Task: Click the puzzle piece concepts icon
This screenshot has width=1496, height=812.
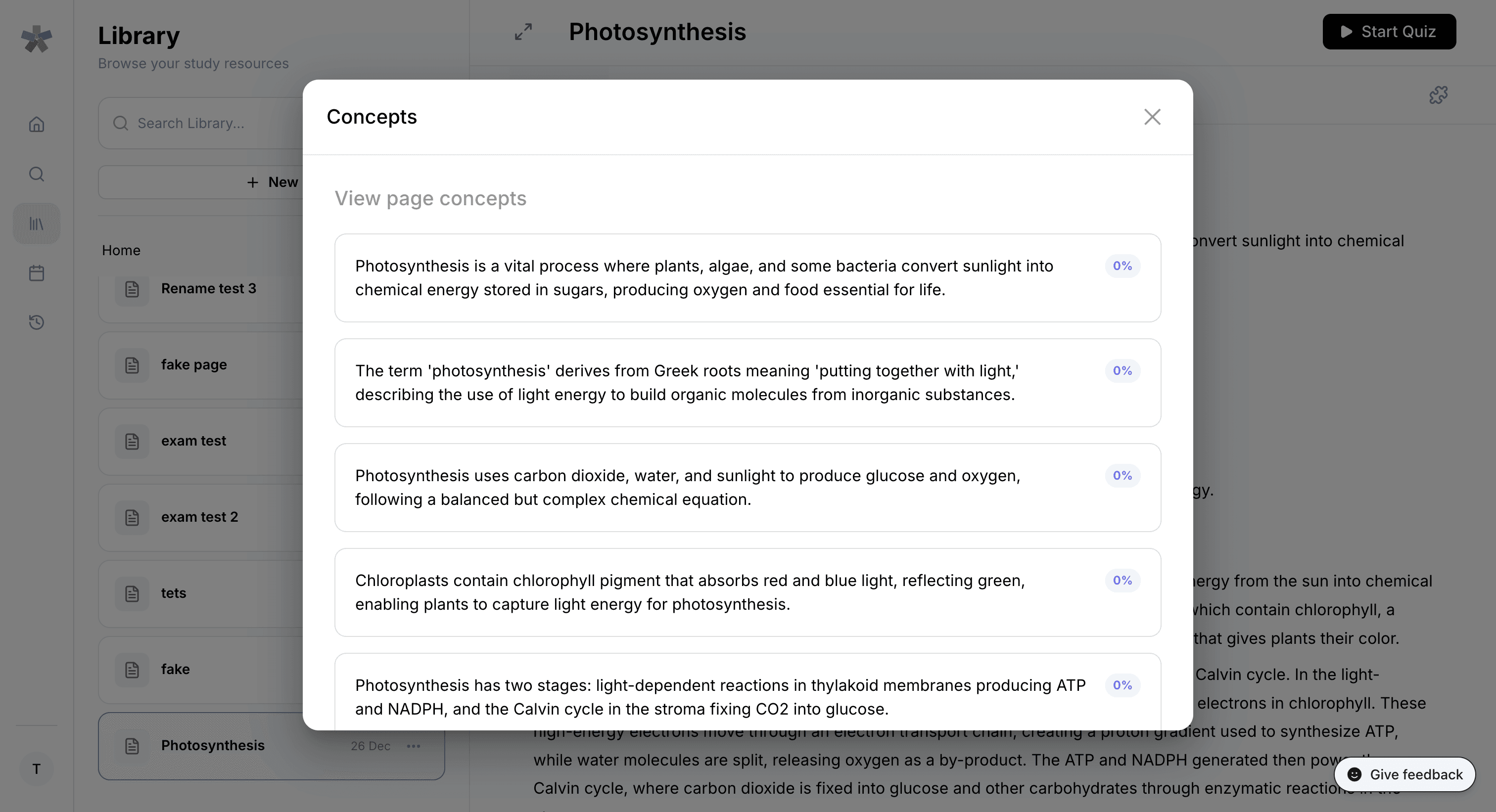Action: tap(1438, 95)
